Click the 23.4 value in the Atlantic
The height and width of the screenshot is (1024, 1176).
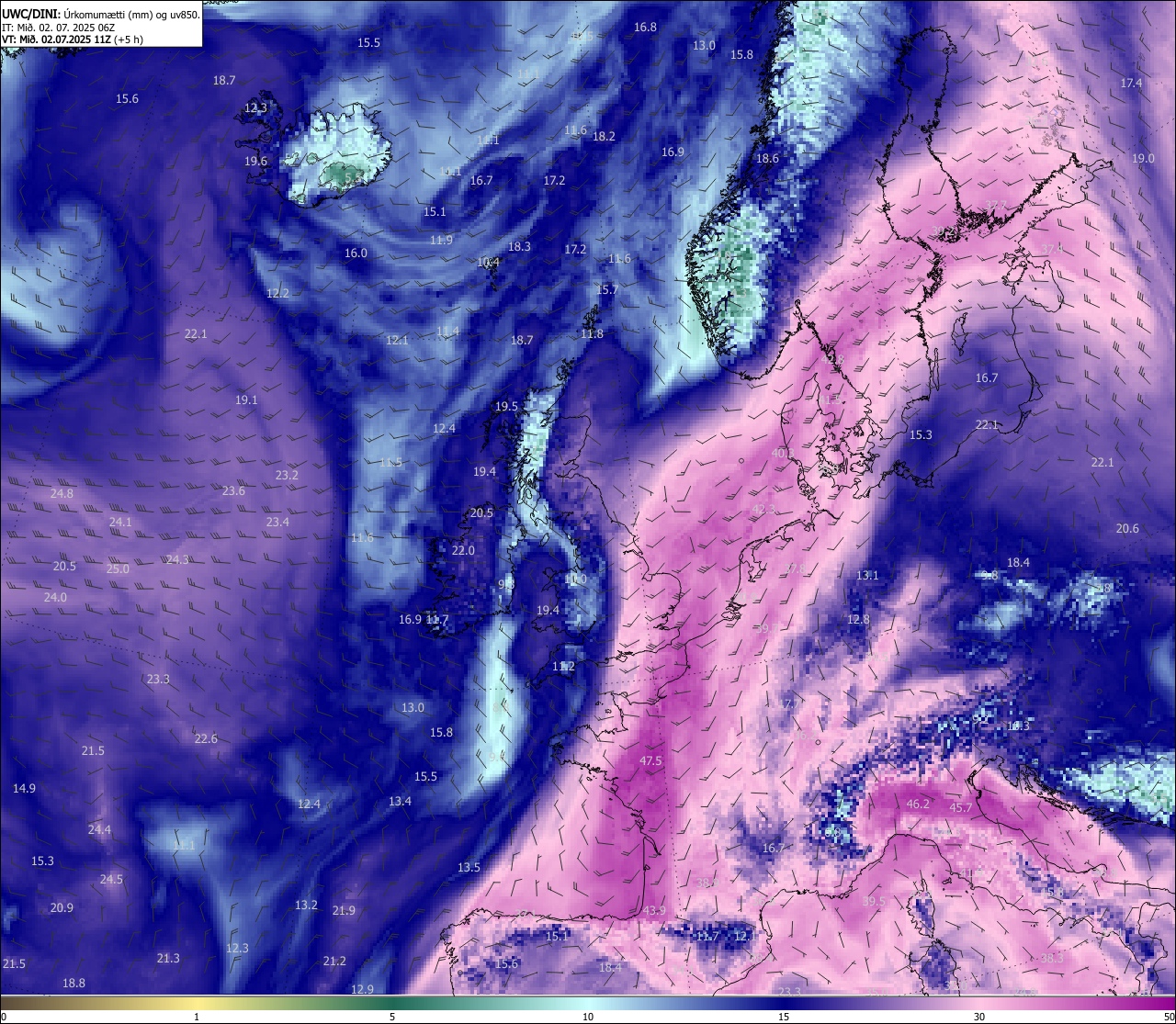277,523
